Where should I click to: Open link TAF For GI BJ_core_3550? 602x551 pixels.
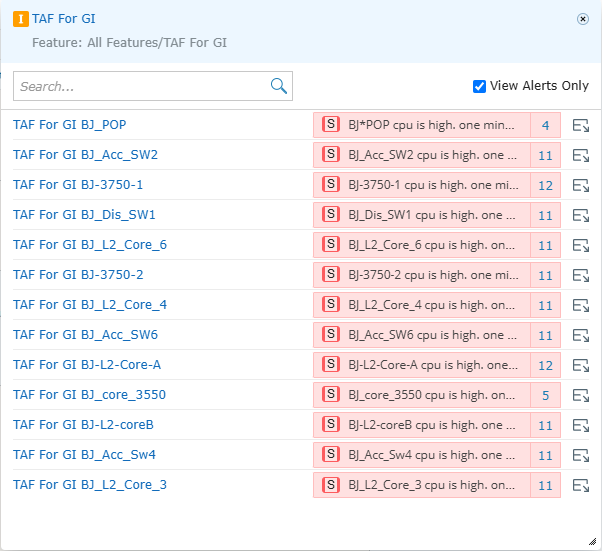click(x=89, y=394)
